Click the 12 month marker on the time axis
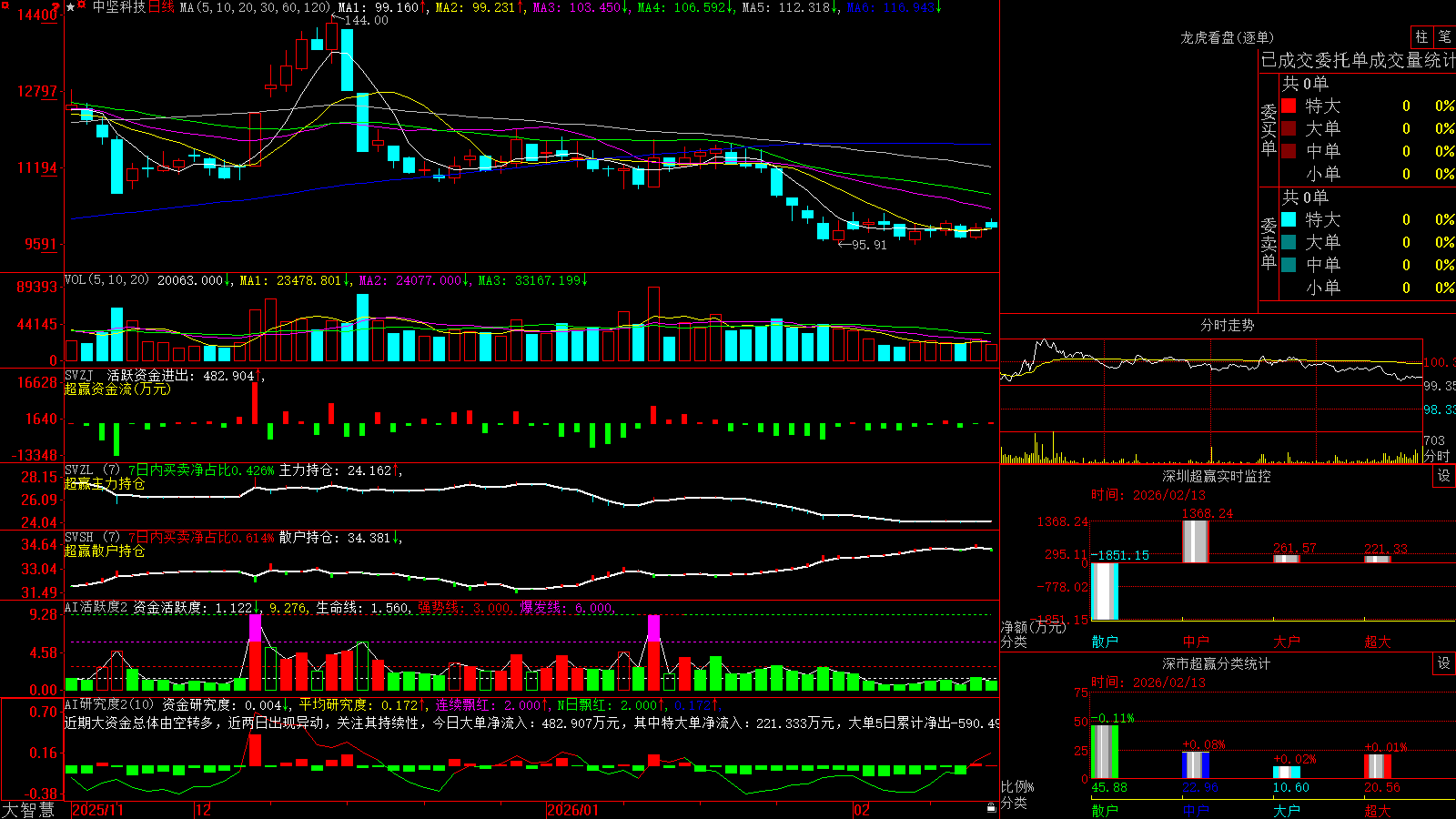Image resolution: width=1456 pixels, height=819 pixels. point(204,810)
